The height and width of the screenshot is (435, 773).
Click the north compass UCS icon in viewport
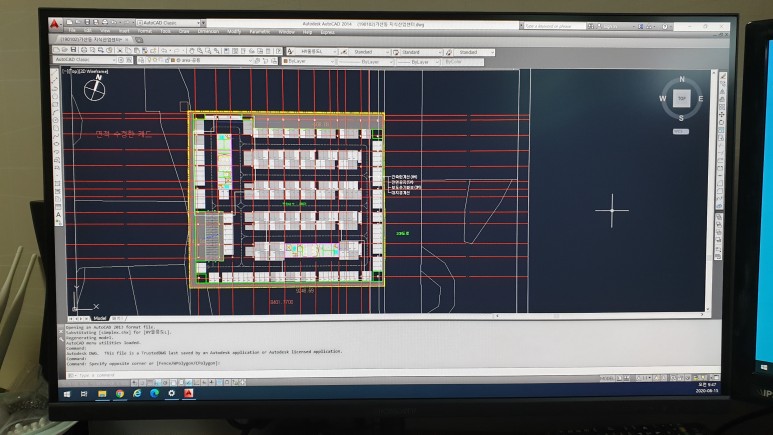coord(94,89)
